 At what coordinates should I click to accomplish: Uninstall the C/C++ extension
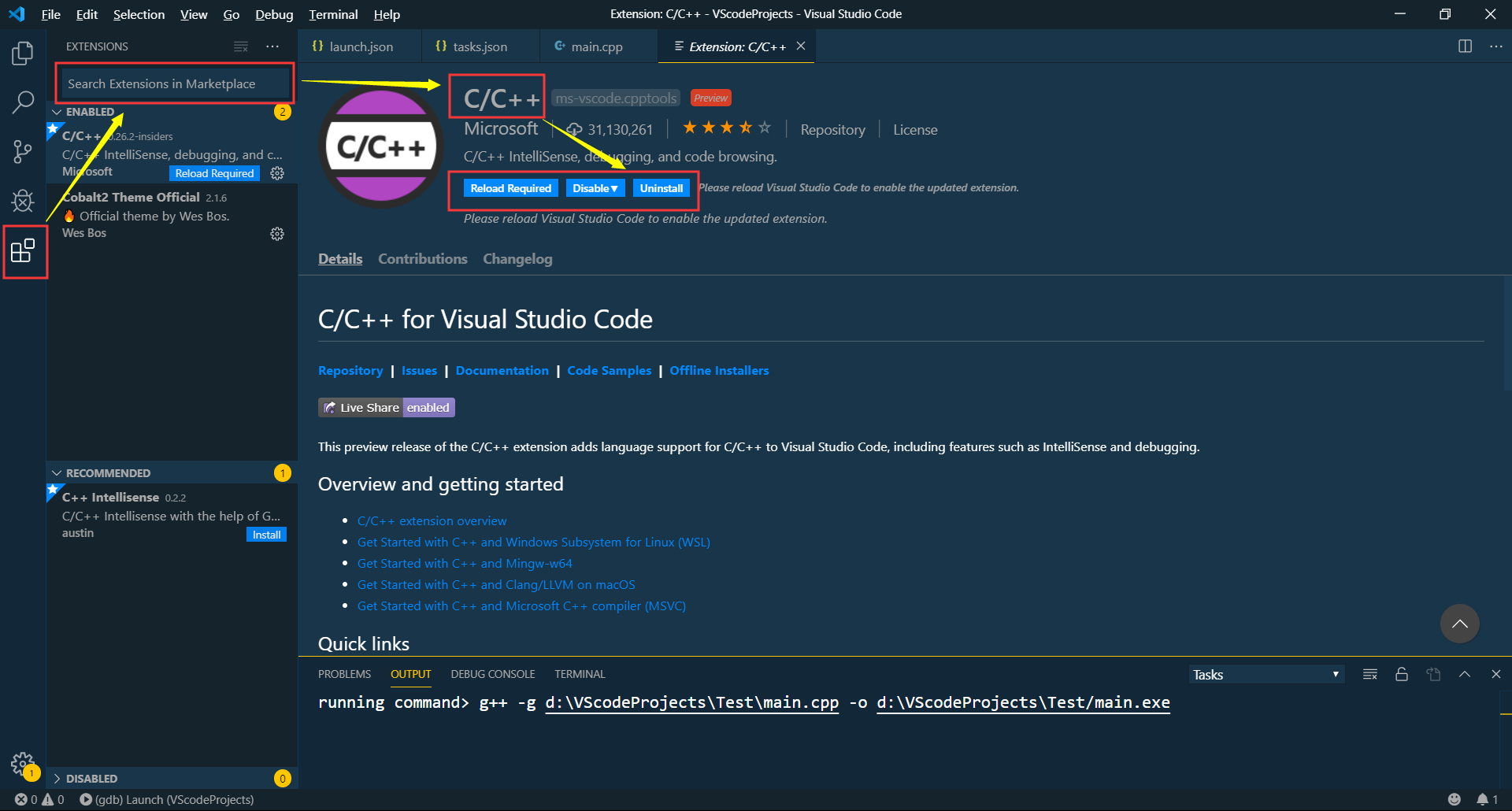(661, 187)
